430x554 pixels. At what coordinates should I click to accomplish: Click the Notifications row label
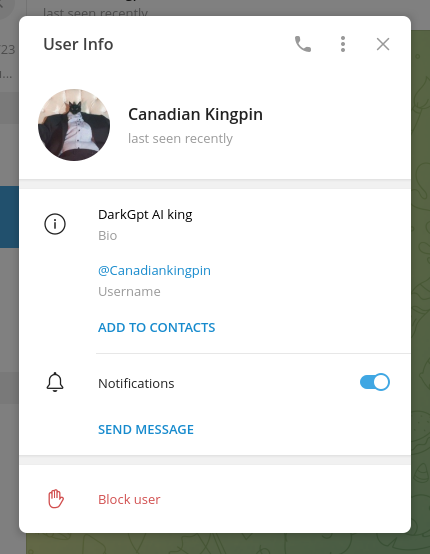click(136, 383)
